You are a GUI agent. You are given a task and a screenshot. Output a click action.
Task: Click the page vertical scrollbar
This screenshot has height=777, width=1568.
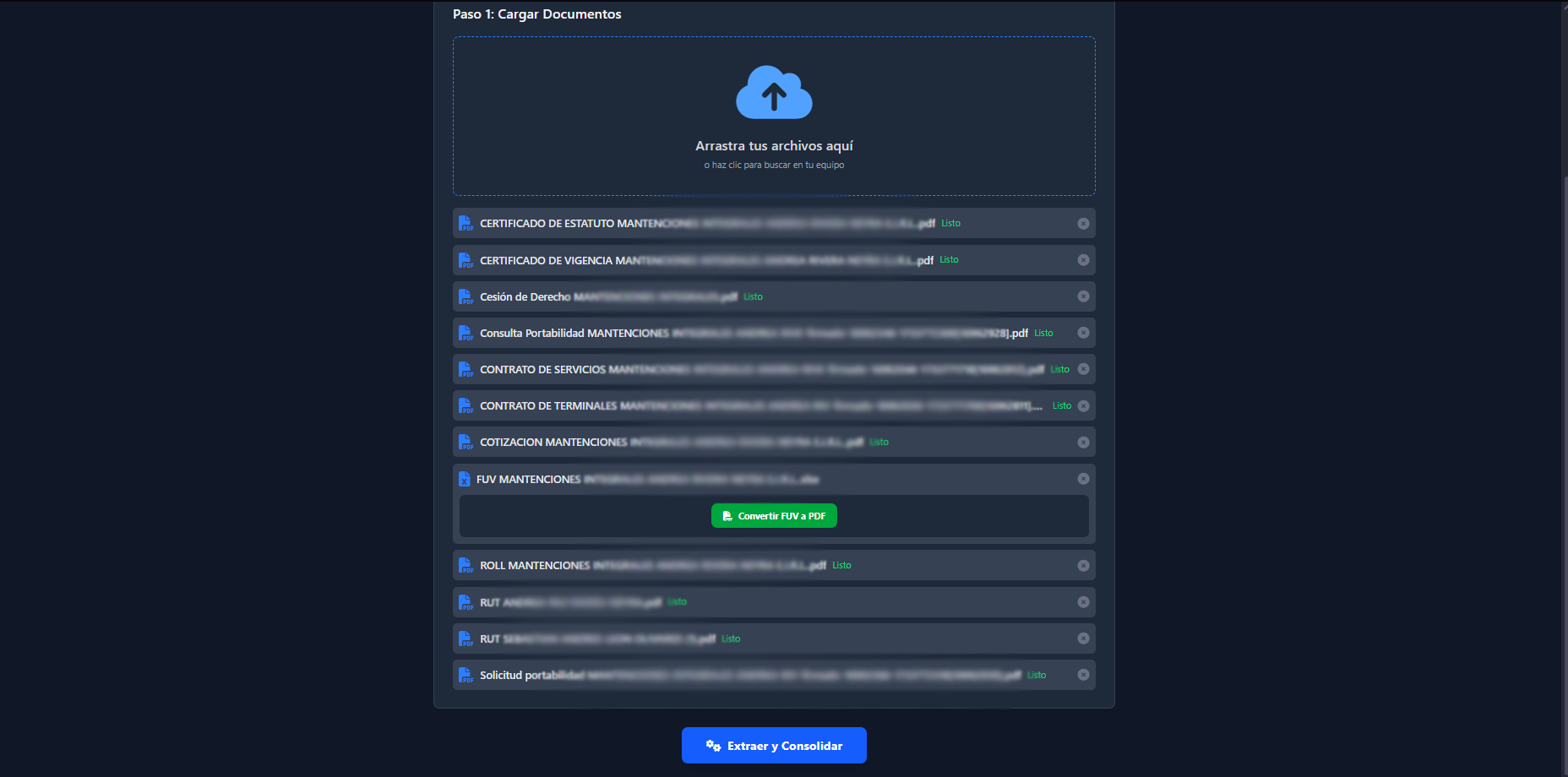point(1564,422)
